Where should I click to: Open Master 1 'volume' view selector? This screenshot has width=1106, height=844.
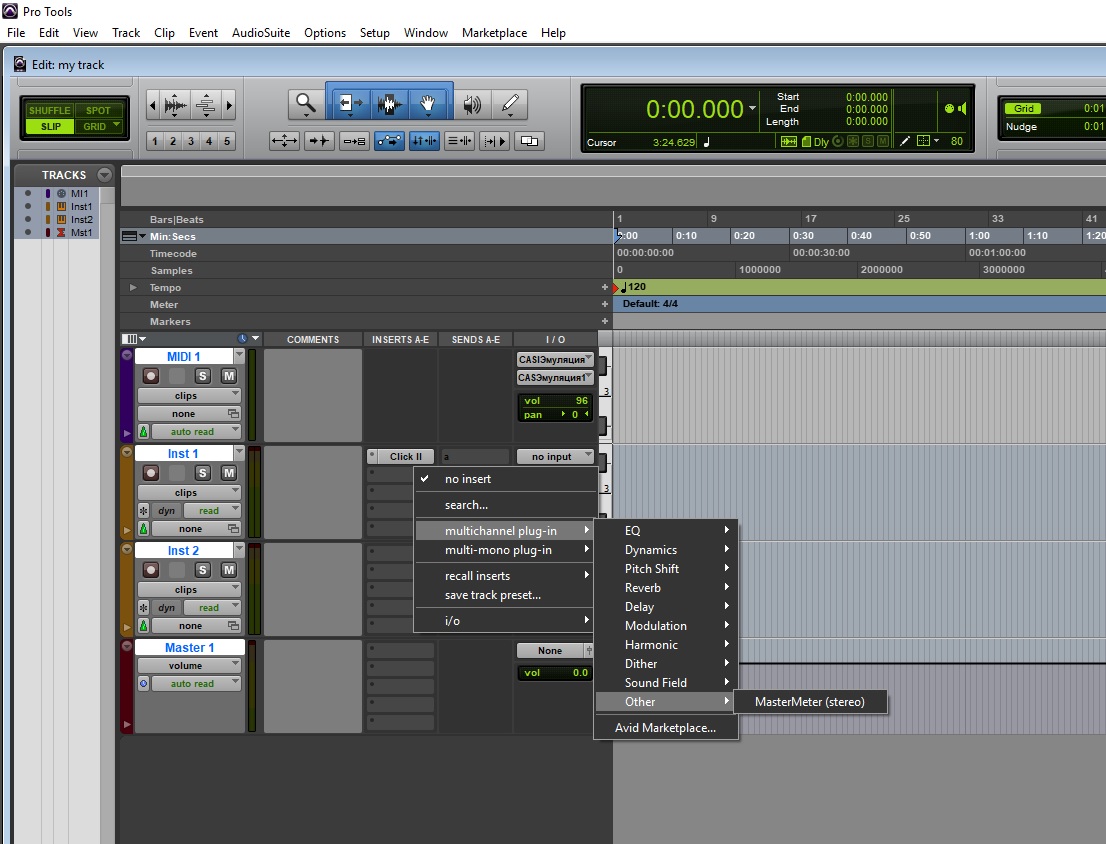[188, 666]
